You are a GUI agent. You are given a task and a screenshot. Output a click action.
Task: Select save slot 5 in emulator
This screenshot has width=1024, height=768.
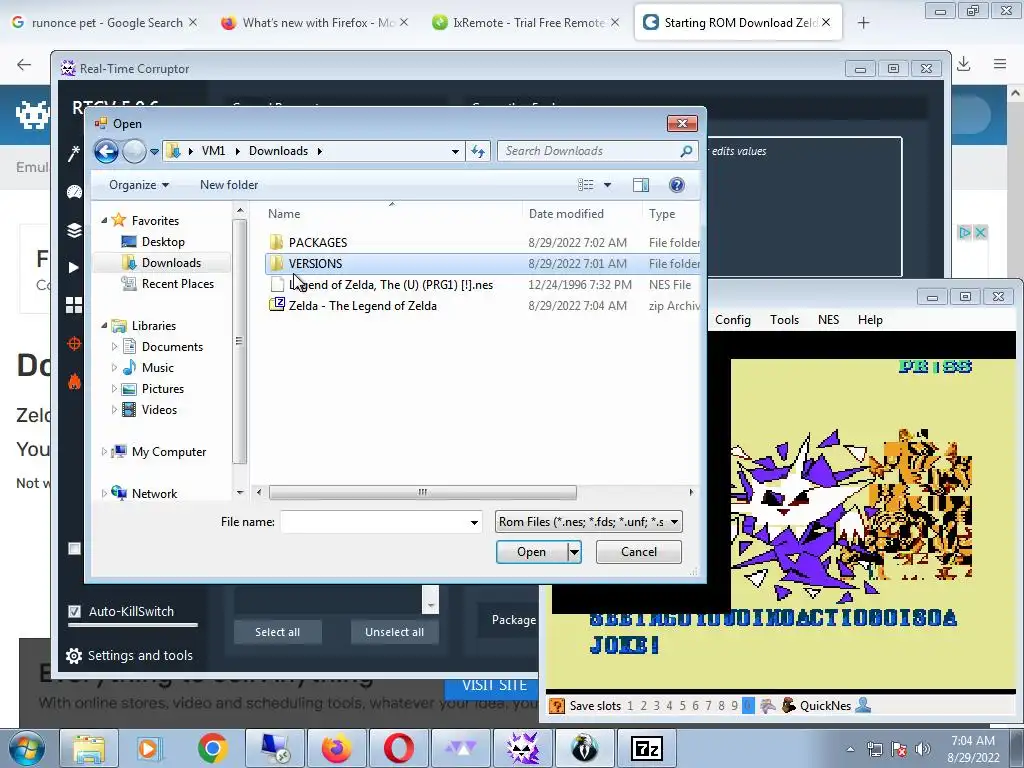click(x=682, y=706)
